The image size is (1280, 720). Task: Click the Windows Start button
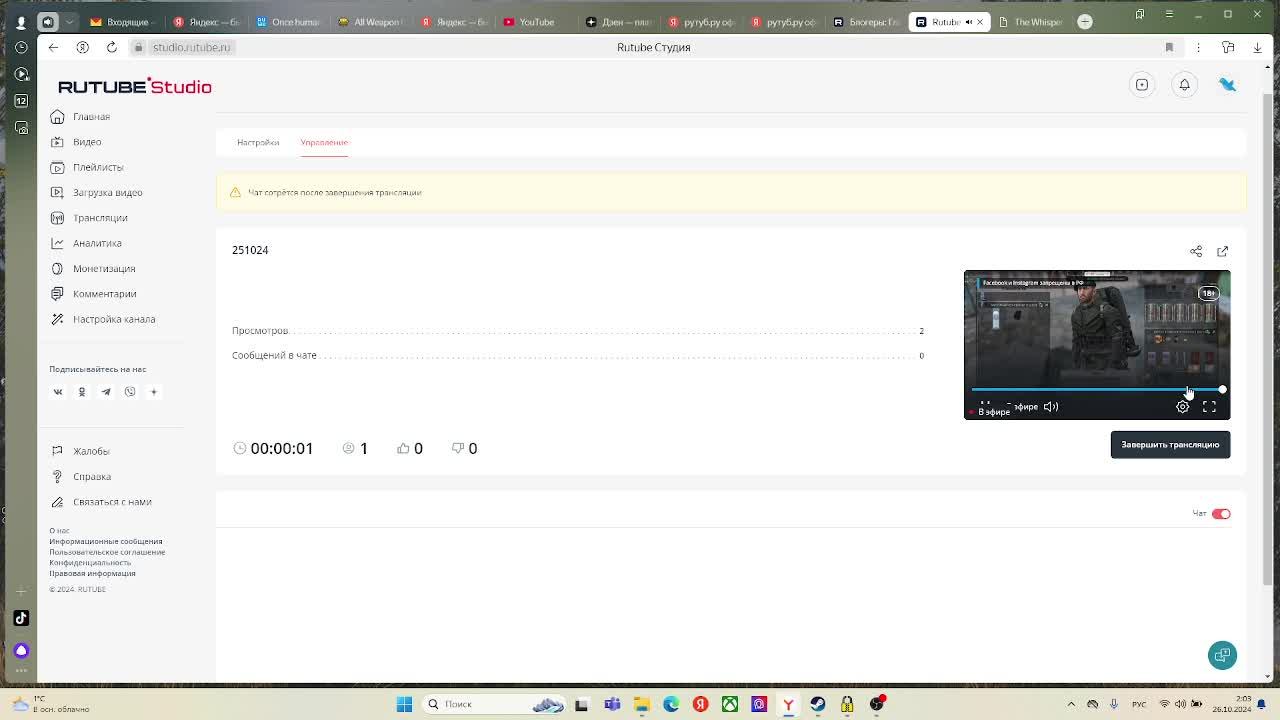pos(404,704)
